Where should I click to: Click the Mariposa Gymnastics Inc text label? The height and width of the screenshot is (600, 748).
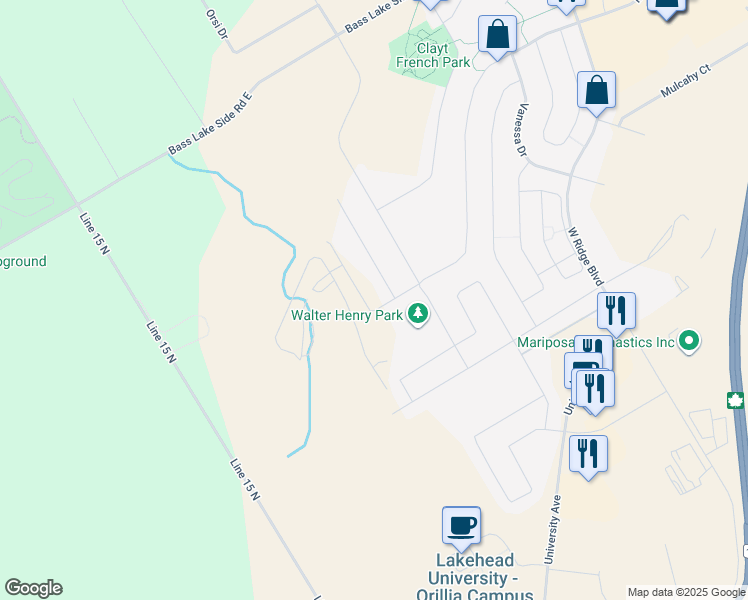(x=596, y=342)
